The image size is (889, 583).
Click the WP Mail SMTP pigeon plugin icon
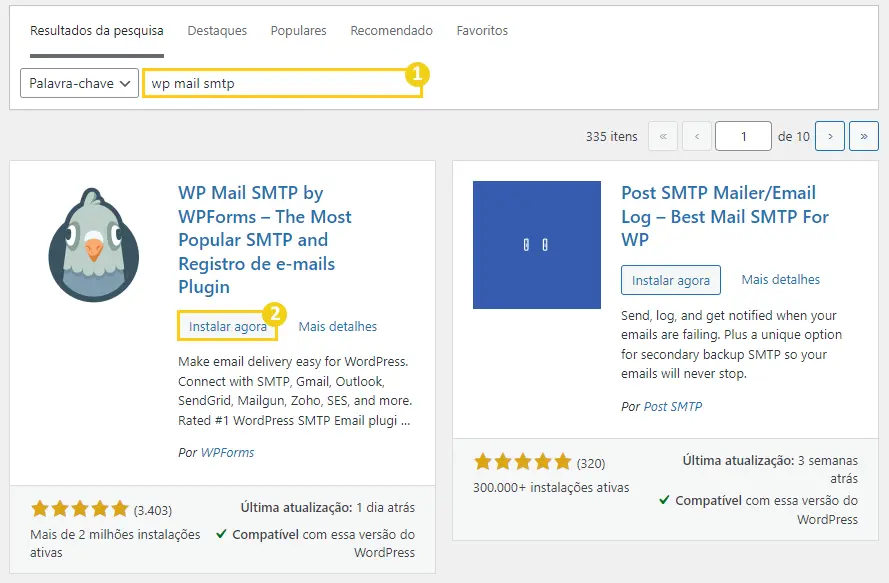tap(94, 245)
